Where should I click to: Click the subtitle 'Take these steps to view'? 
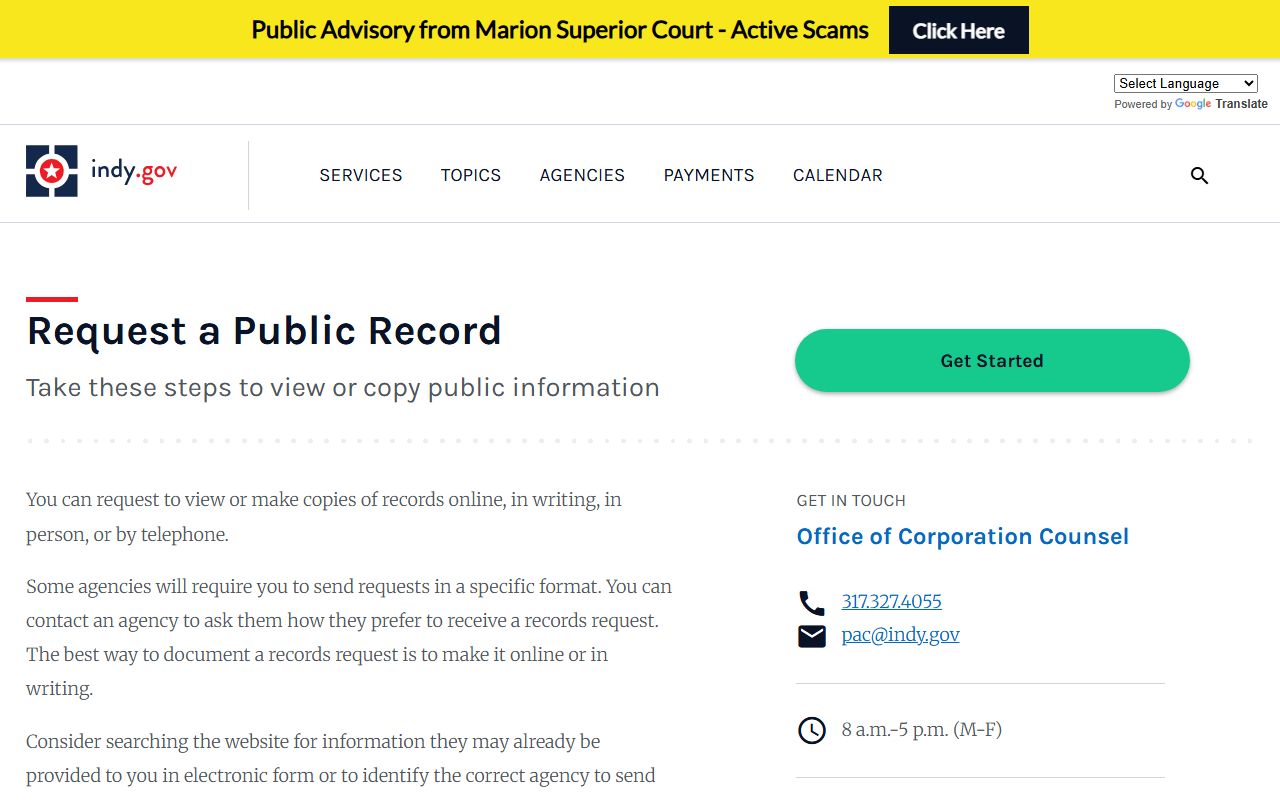pos(343,388)
